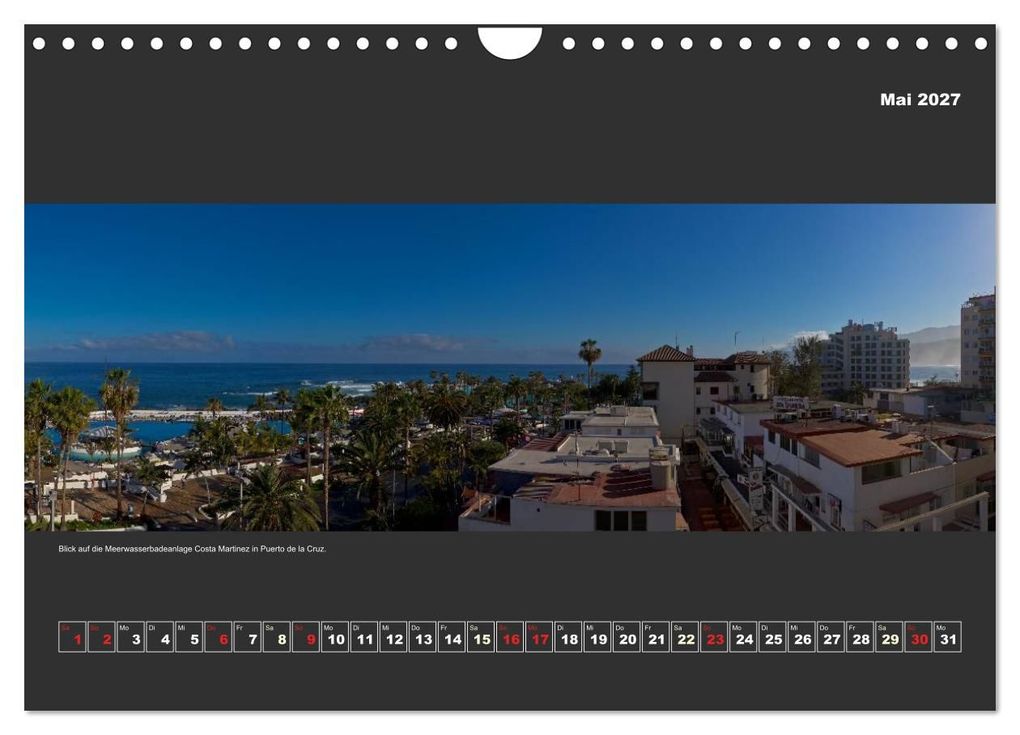This screenshot has height=735, width=1020.
Task: Select day 24 (Mo) in the calendar strip
Action: pos(744,637)
